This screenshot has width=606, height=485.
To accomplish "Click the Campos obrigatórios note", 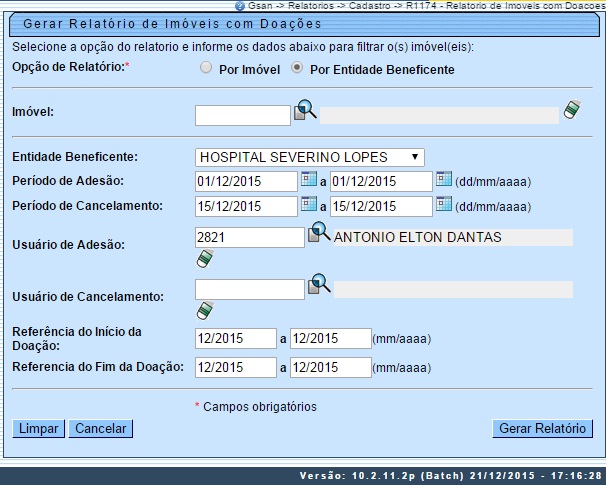I will point(260,407).
